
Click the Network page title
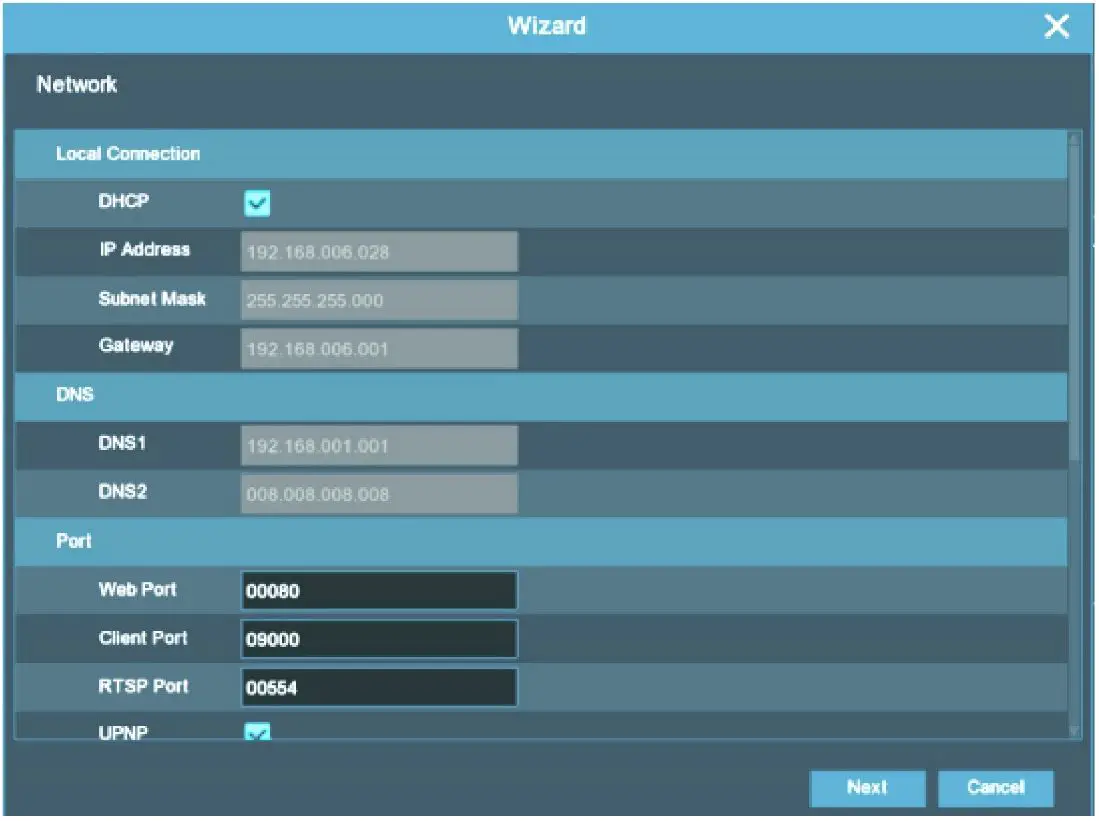point(77,86)
